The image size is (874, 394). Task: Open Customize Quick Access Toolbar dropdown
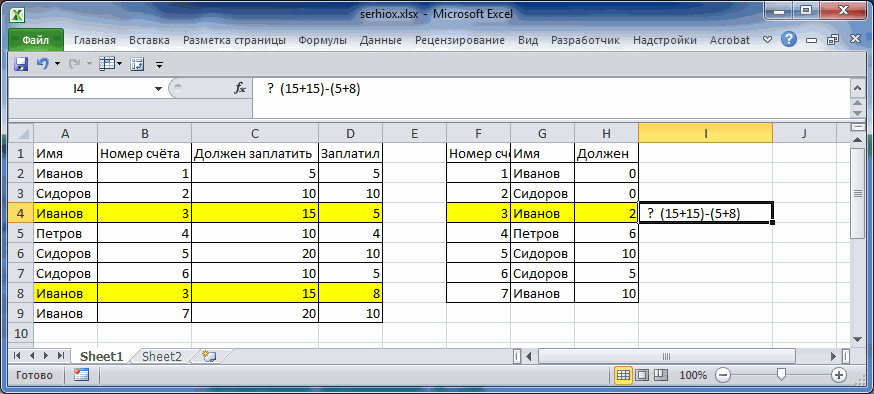[160, 65]
